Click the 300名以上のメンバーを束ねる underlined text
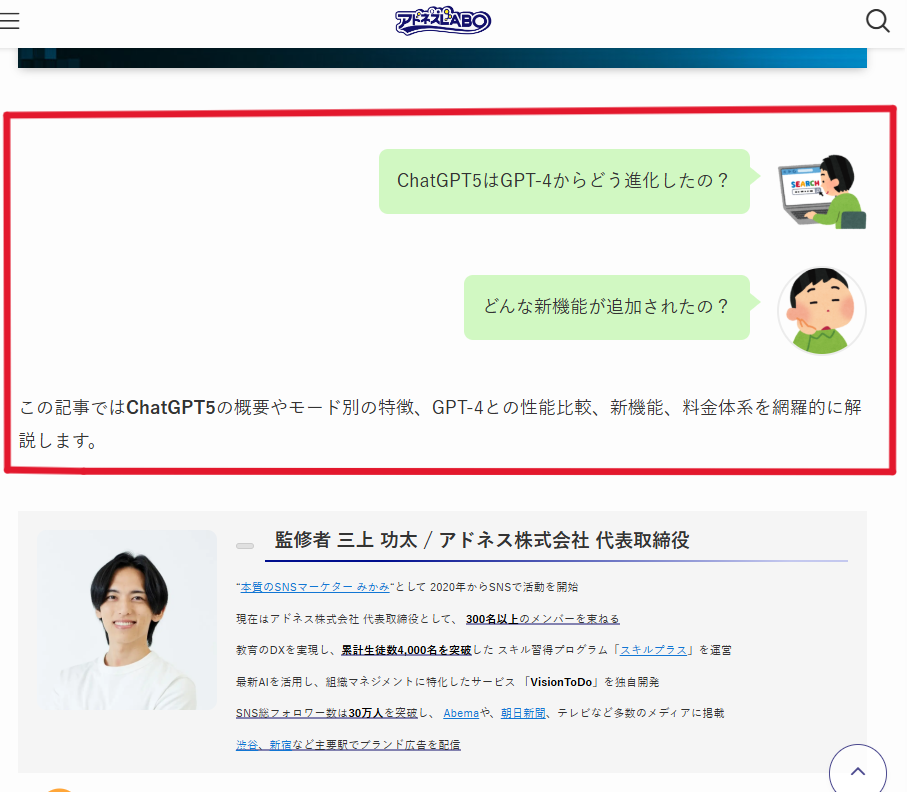The width and height of the screenshot is (907, 792). (542, 619)
